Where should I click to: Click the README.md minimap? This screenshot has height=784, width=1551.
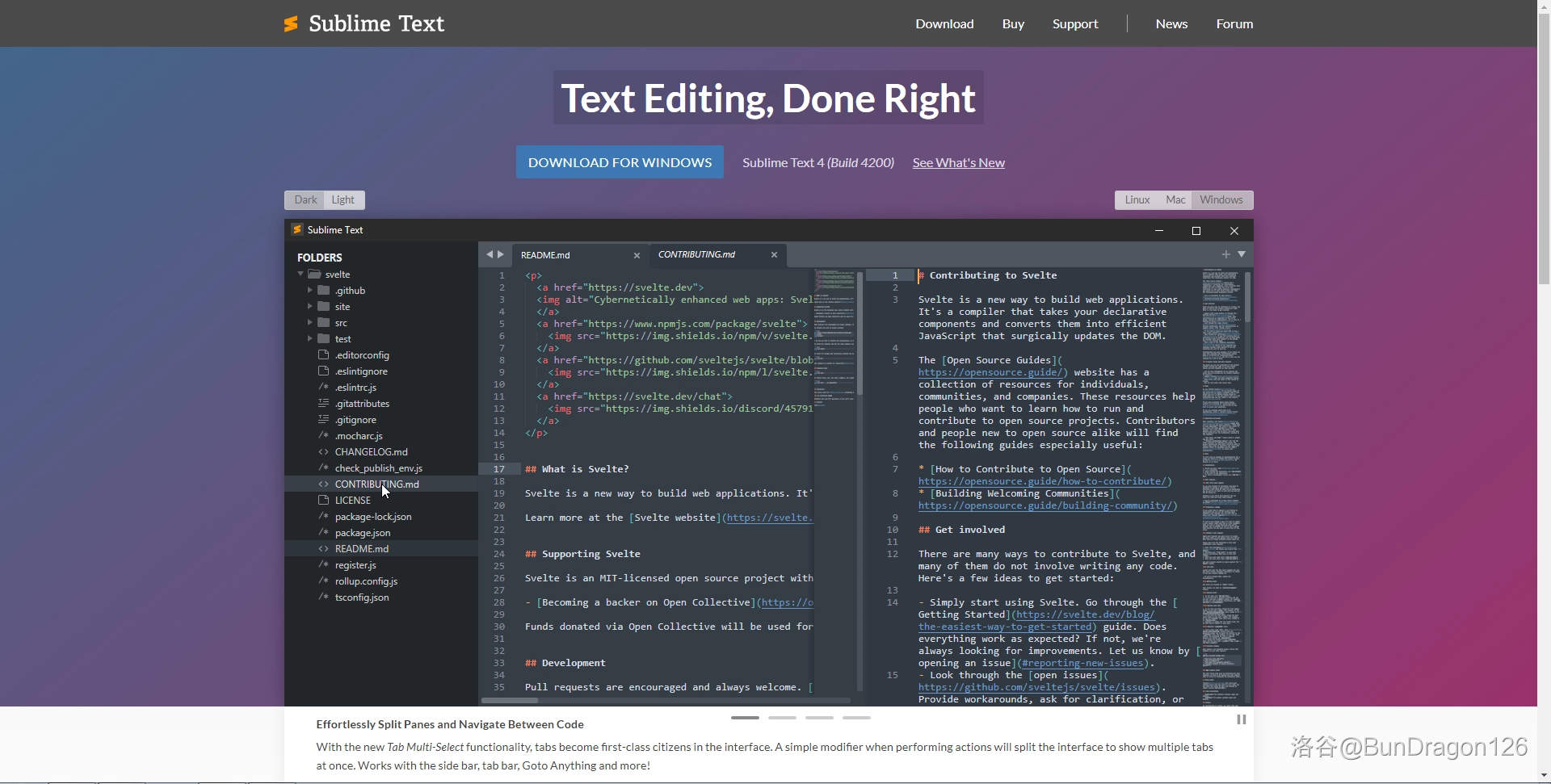[x=834, y=339]
